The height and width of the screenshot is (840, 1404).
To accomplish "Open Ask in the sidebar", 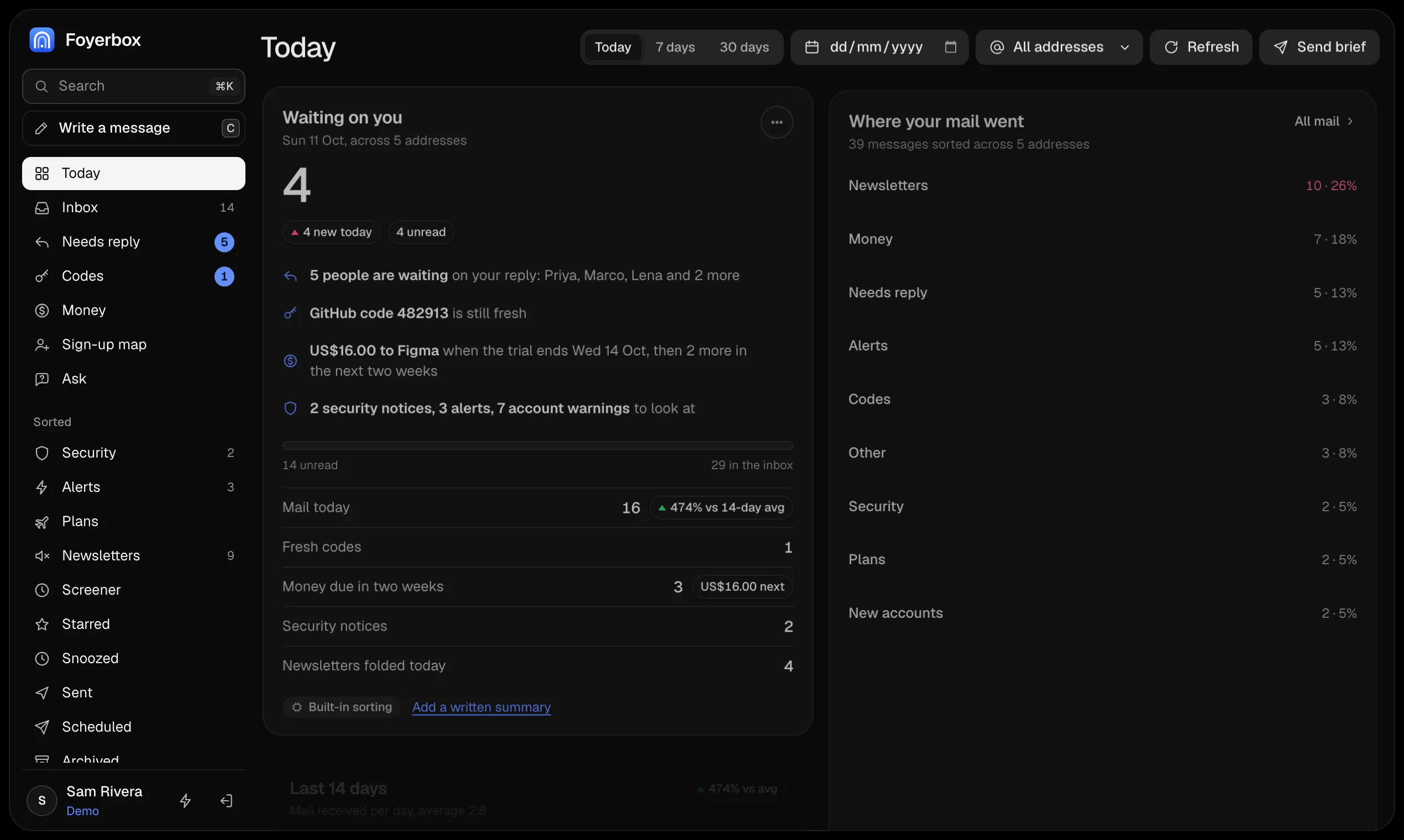I will [134, 379].
